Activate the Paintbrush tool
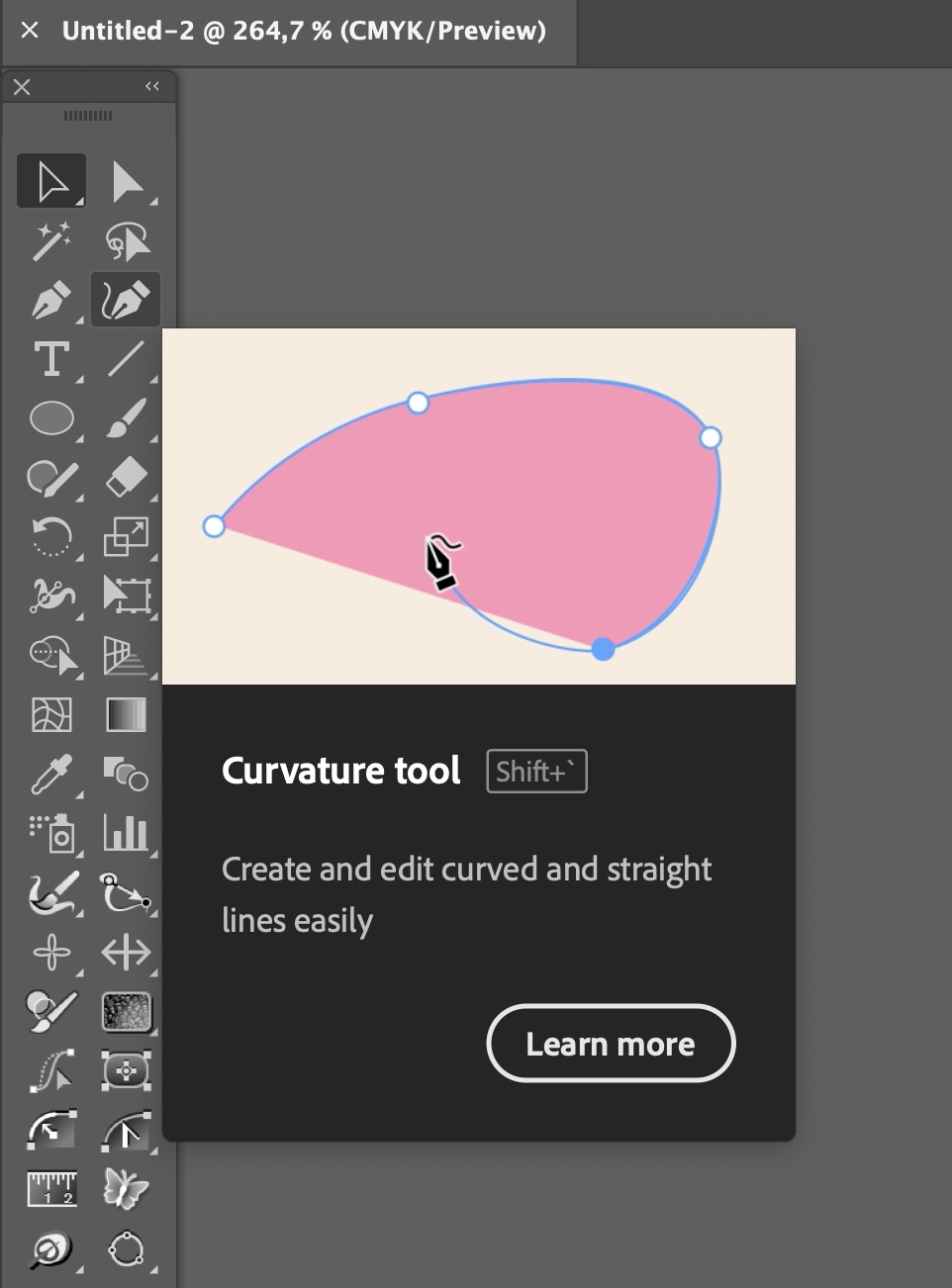Image resolution: width=952 pixels, height=1288 pixels. [126, 418]
